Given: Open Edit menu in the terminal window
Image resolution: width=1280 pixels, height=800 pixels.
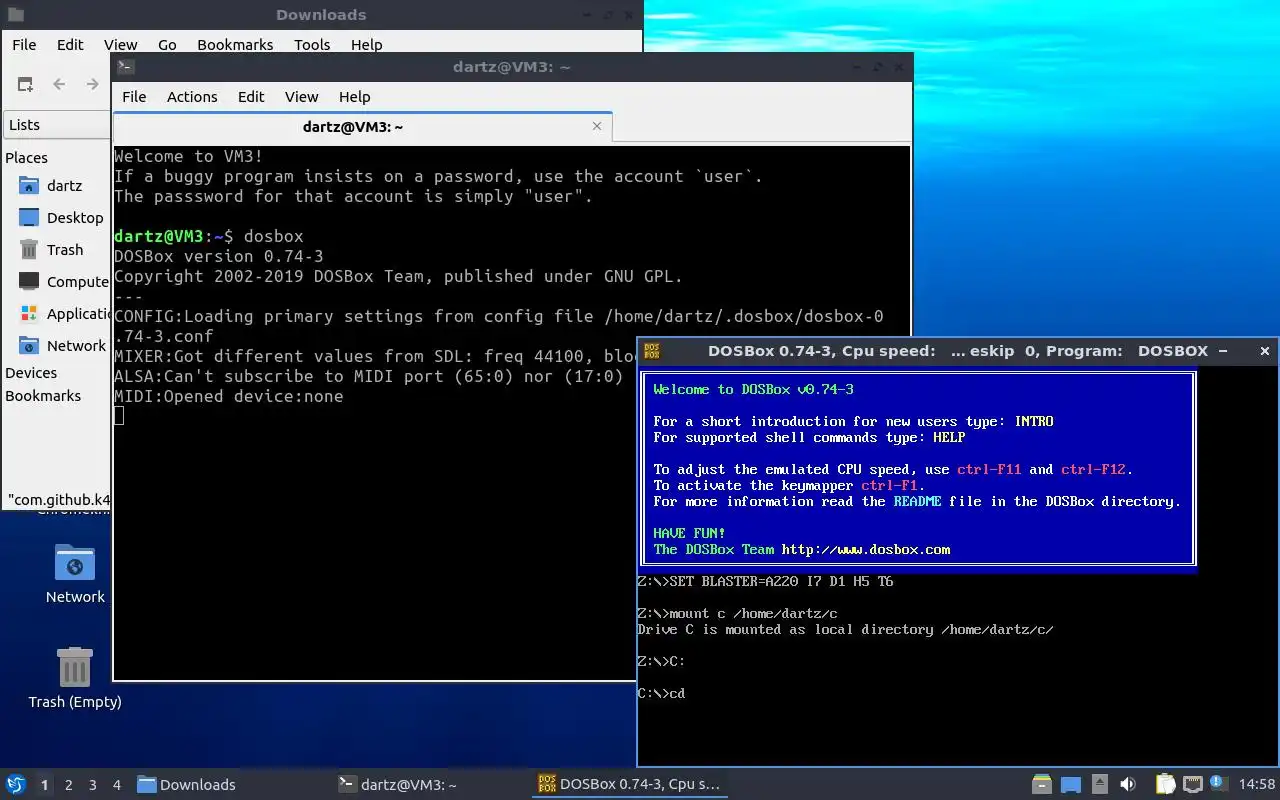Looking at the screenshot, I should [x=251, y=96].
